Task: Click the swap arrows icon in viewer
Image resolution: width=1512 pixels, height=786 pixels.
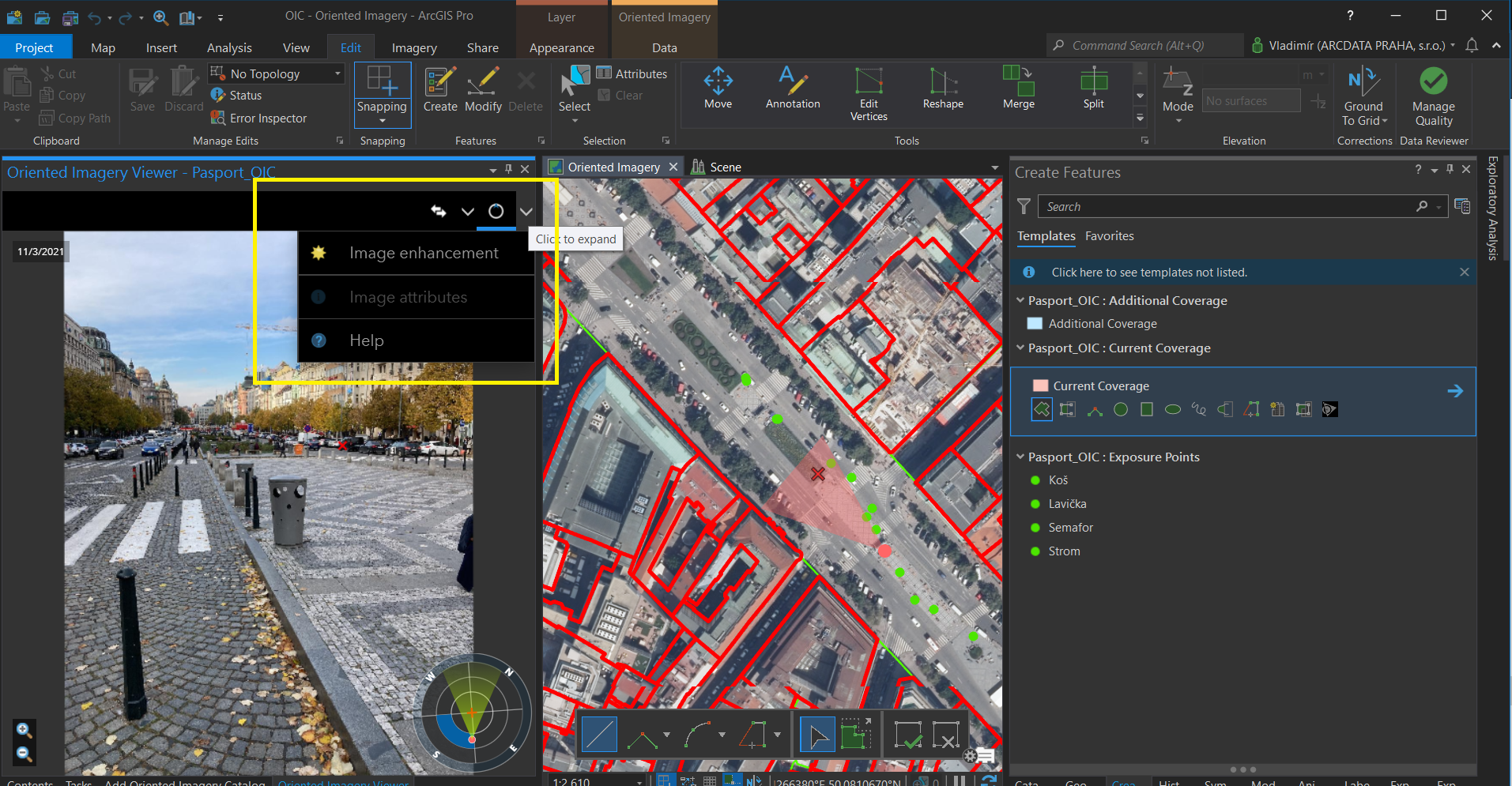Action: [x=439, y=211]
